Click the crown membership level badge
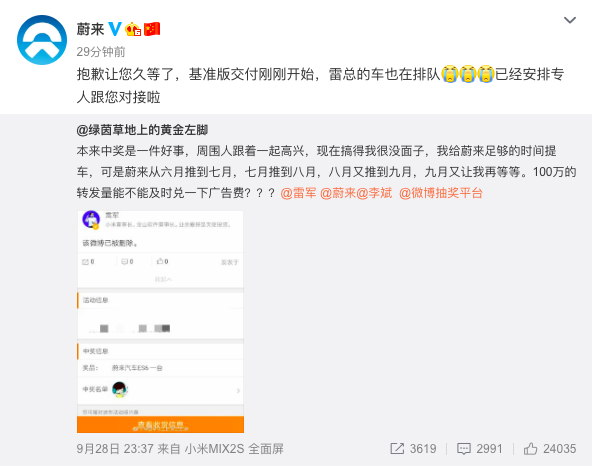The height and width of the screenshot is (467, 592). pos(133,29)
